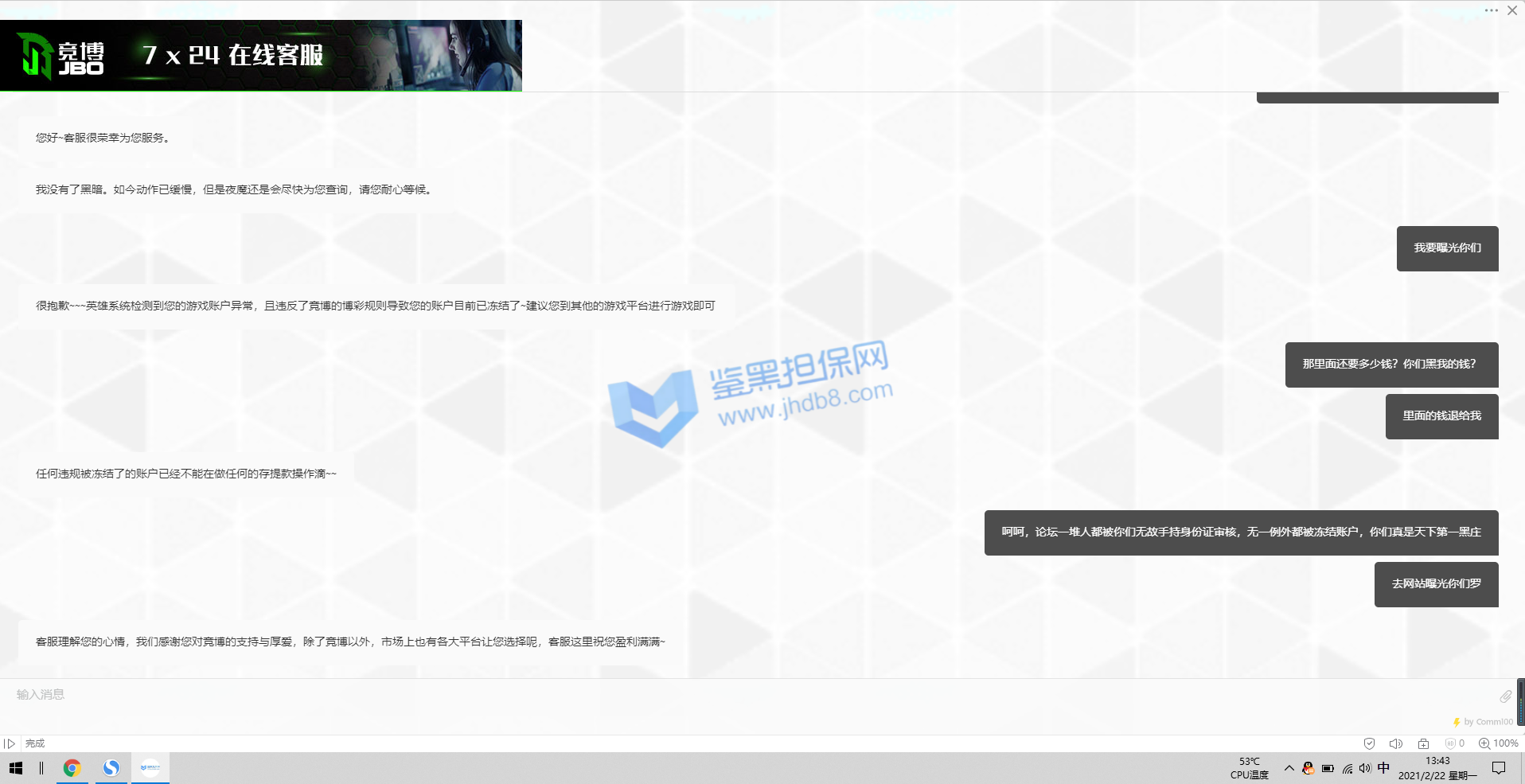Viewport: 1525px width, 784px height.
Task: Toggle the Chinese input method indicator
Action: point(1383,768)
